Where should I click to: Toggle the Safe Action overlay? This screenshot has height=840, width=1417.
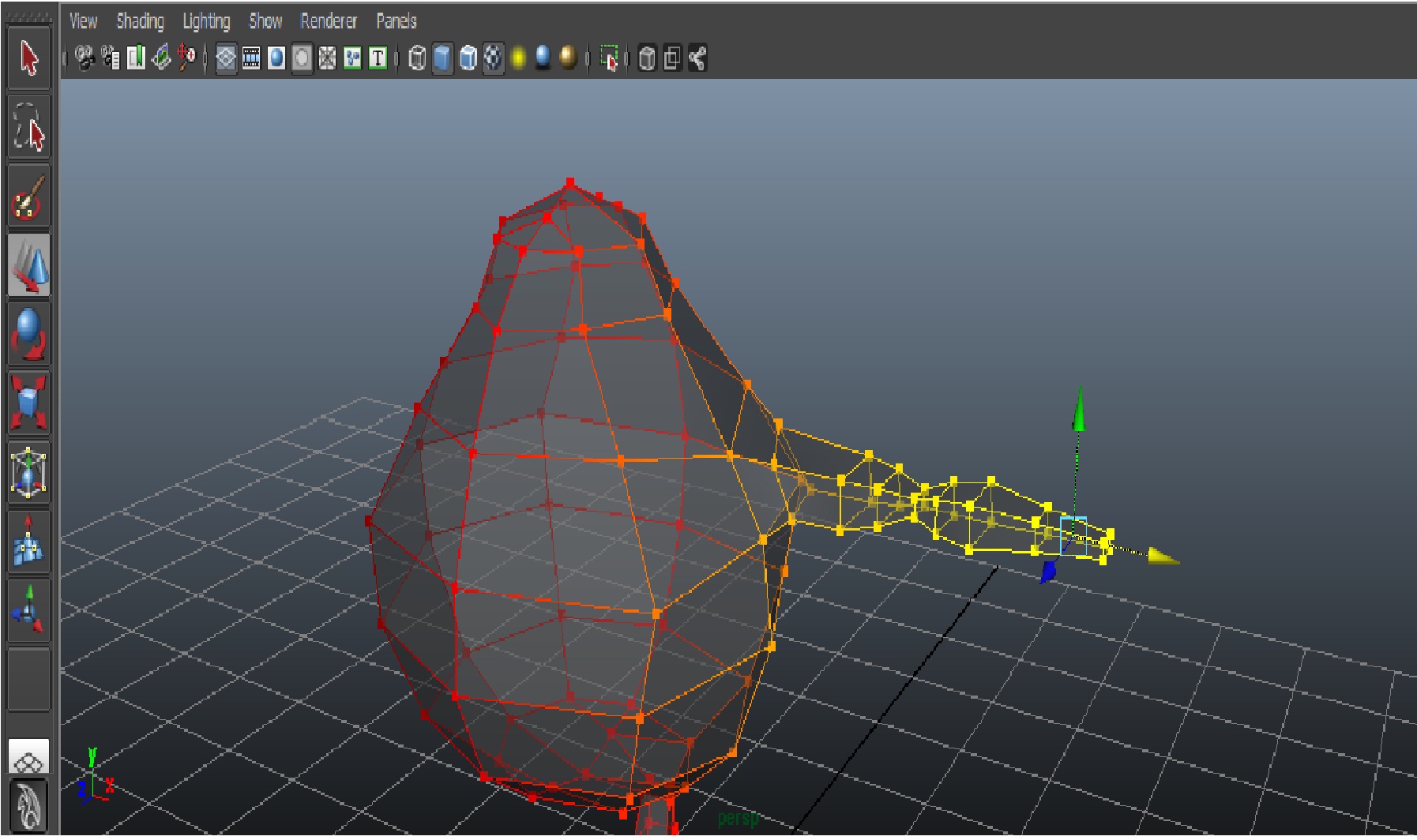pos(352,58)
